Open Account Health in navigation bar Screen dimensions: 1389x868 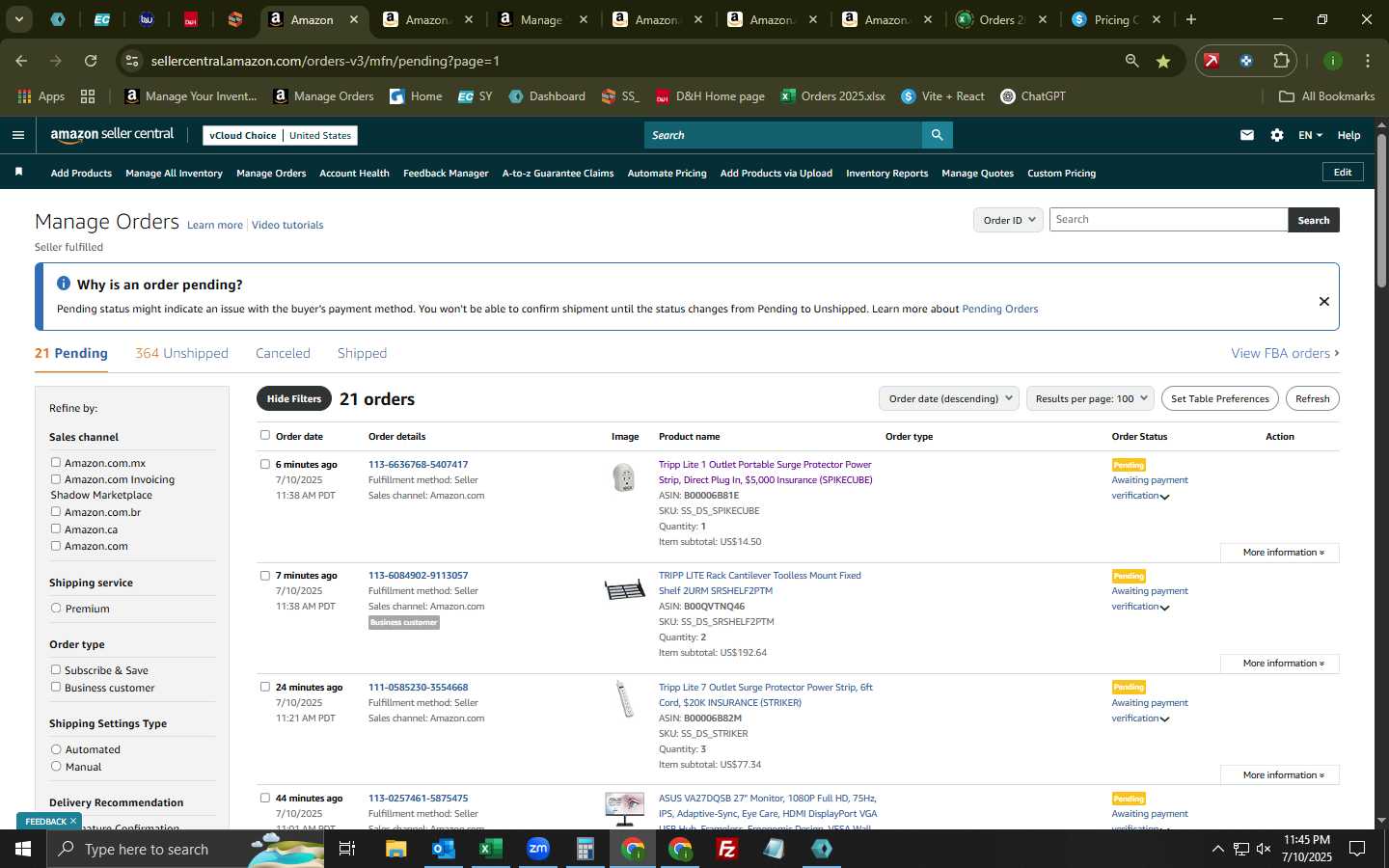click(354, 174)
